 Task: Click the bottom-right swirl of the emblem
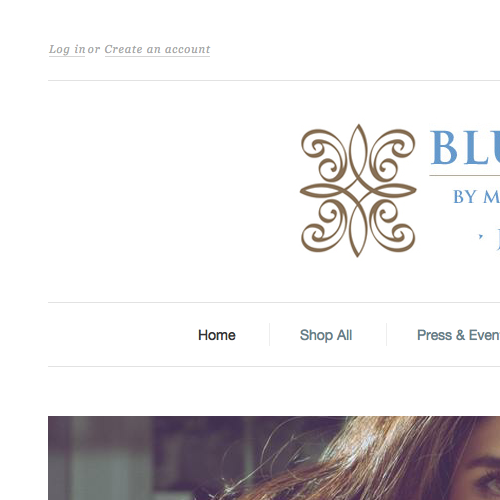pyautogui.click(x=393, y=226)
